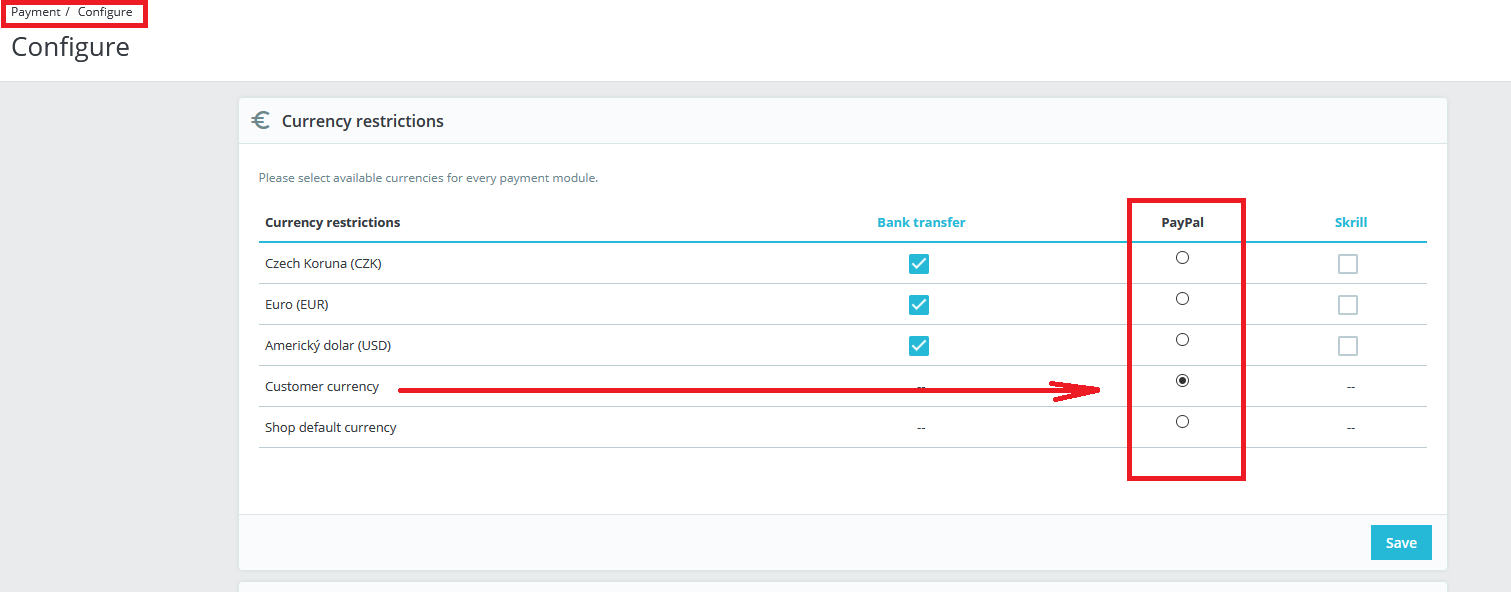Check Skrill for Euro (EUR)
The height and width of the screenshot is (592, 1511).
pos(1348,305)
